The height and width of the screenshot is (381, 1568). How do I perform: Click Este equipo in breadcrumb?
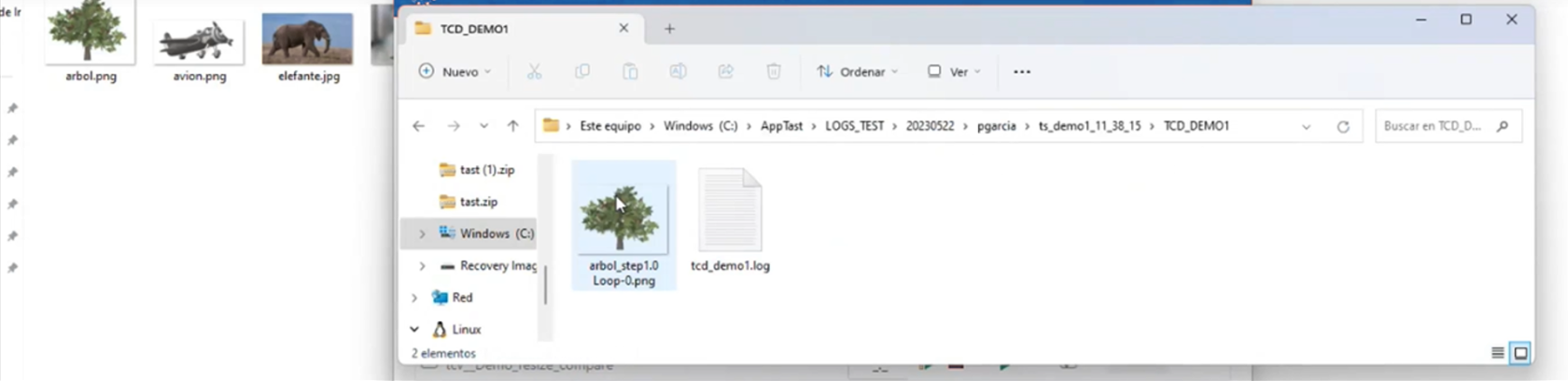pyautogui.click(x=610, y=126)
